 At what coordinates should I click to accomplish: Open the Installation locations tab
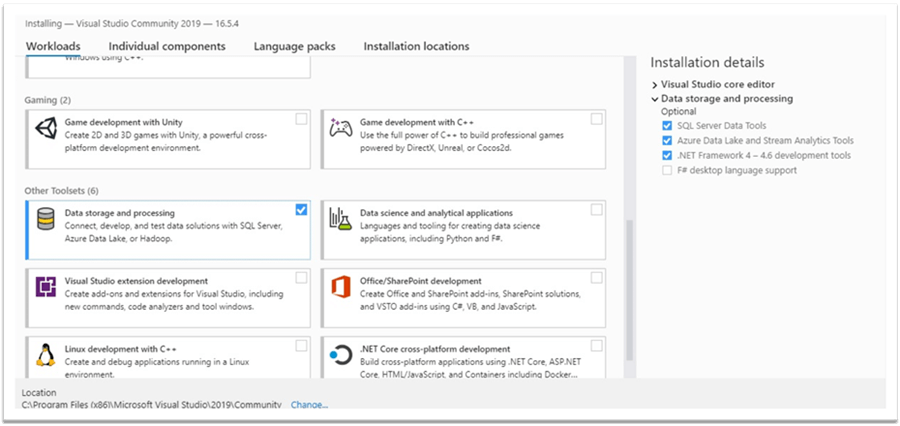pos(416,47)
